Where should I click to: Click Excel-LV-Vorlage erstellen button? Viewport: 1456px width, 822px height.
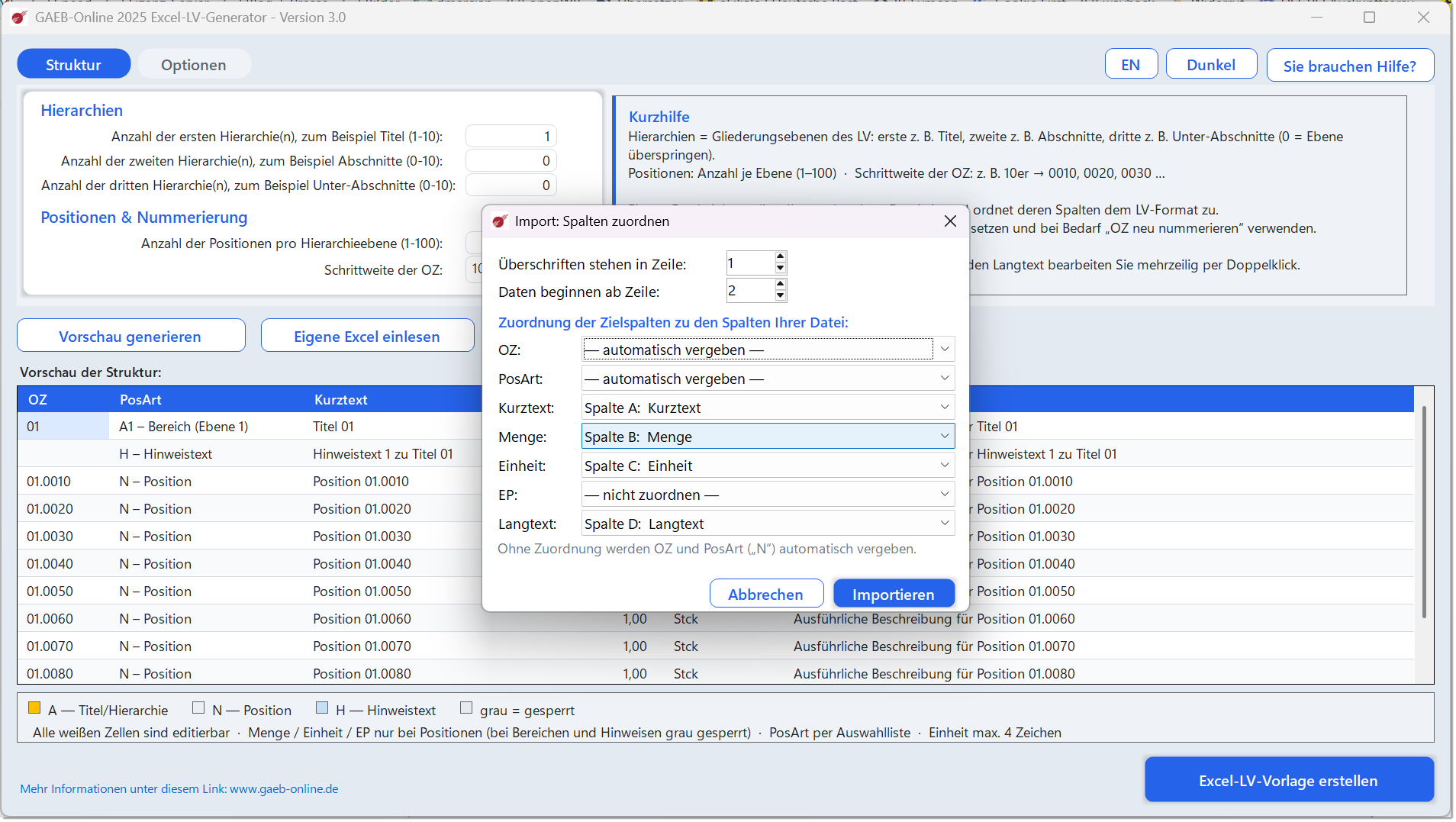(x=1288, y=780)
